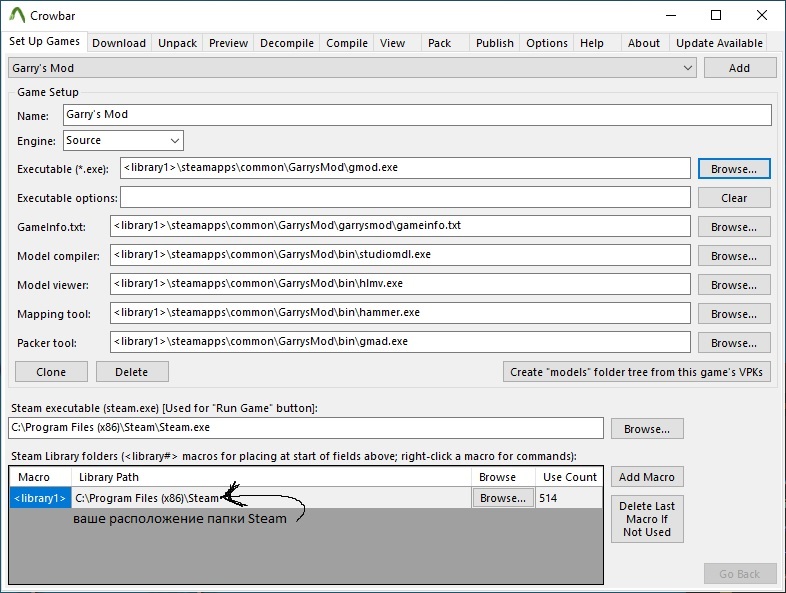Open the Options tab

click(x=547, y=43)
